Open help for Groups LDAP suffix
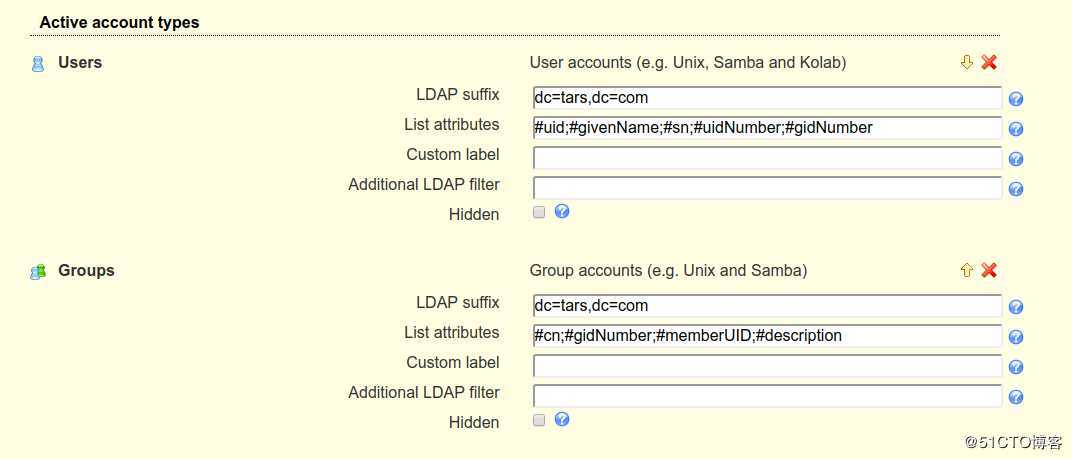The height and width of the screenshot is (459, 1072). (x=1016, y=307)
